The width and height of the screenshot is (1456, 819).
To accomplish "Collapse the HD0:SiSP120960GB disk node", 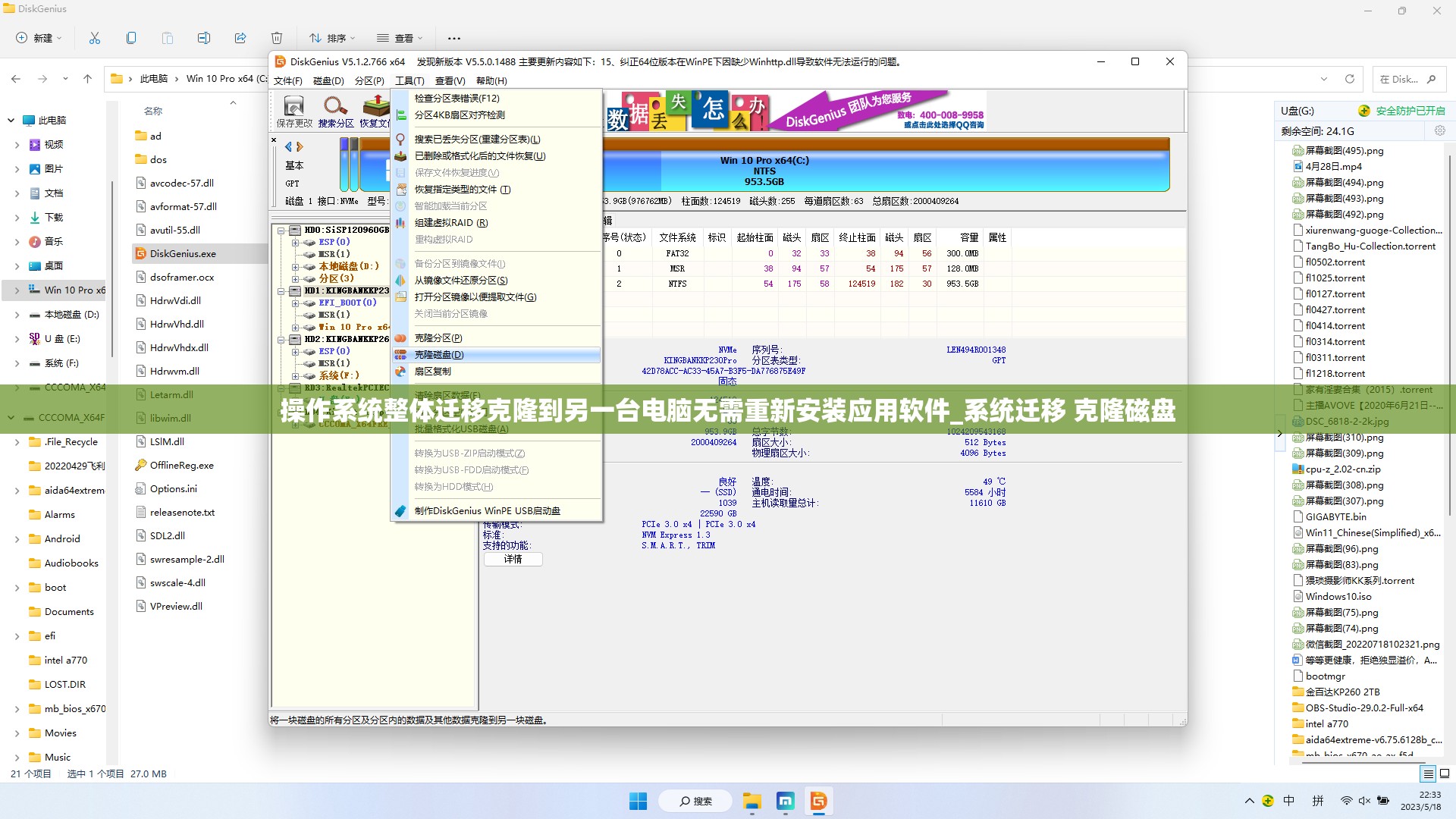I will click(x=281, y=231).
